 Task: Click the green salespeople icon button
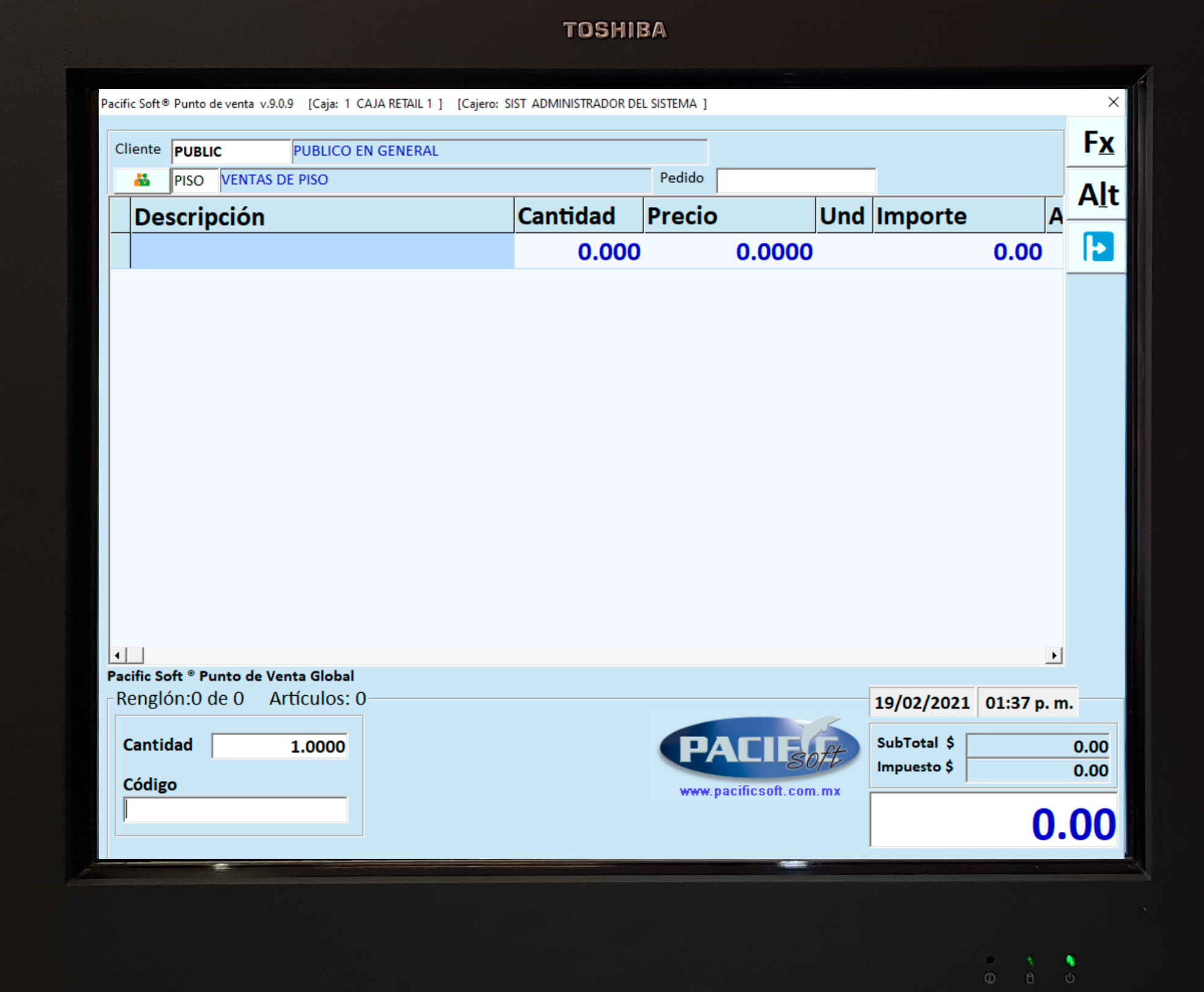pos(142,180)
